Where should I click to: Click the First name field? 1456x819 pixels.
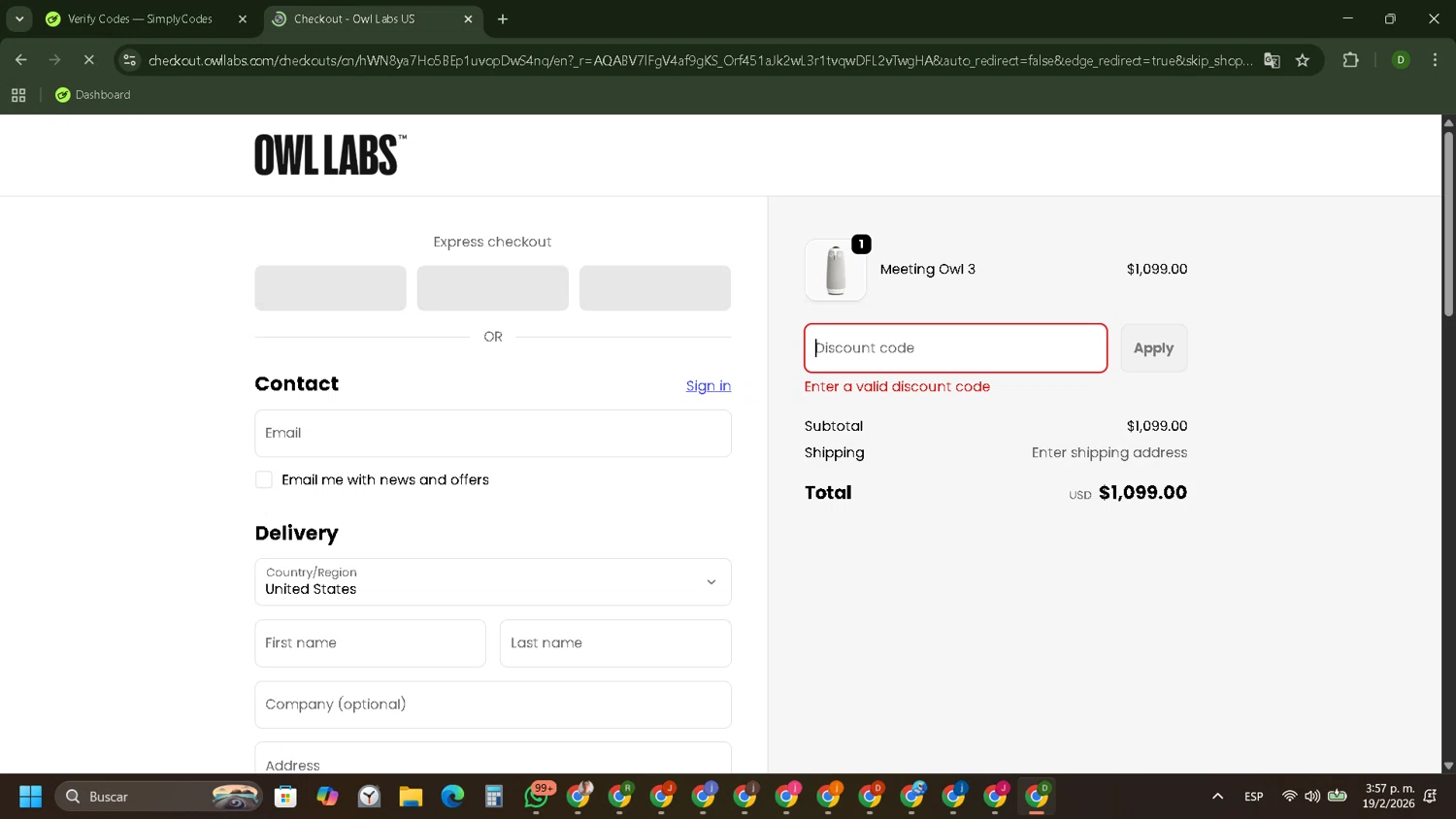(370, 643)
